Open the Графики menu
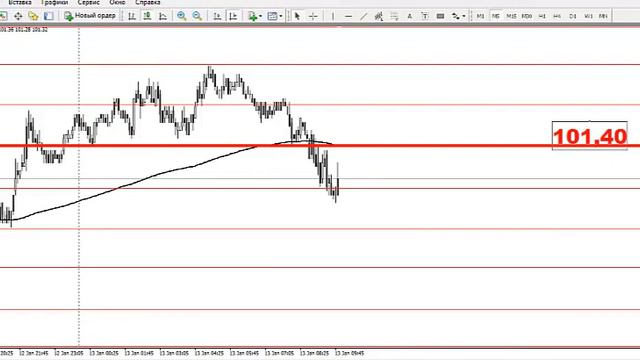The width and height of the screenshot is (640, 360). pyautogui.click(x=54, y=2)
